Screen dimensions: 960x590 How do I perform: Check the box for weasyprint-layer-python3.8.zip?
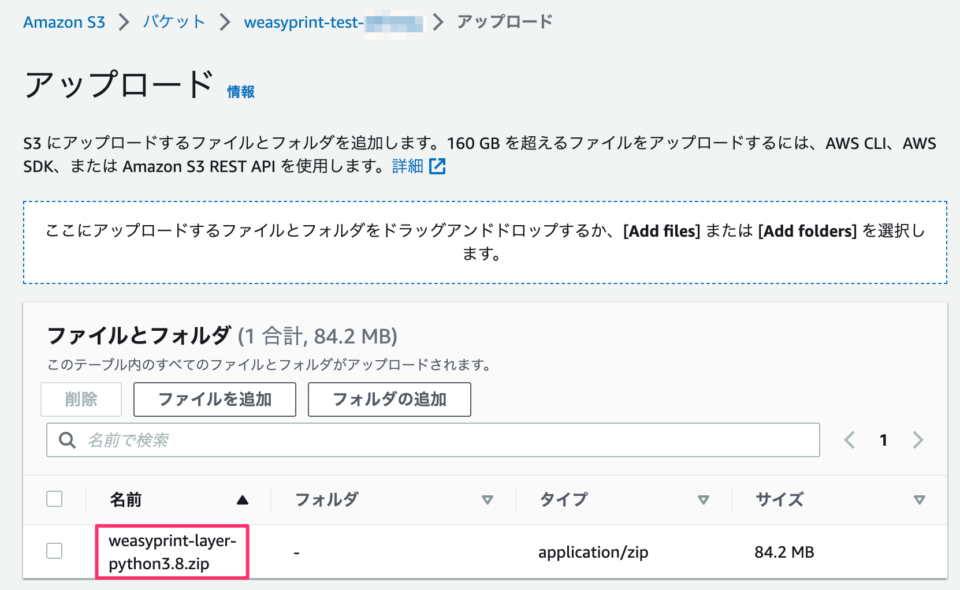(54, 551)
